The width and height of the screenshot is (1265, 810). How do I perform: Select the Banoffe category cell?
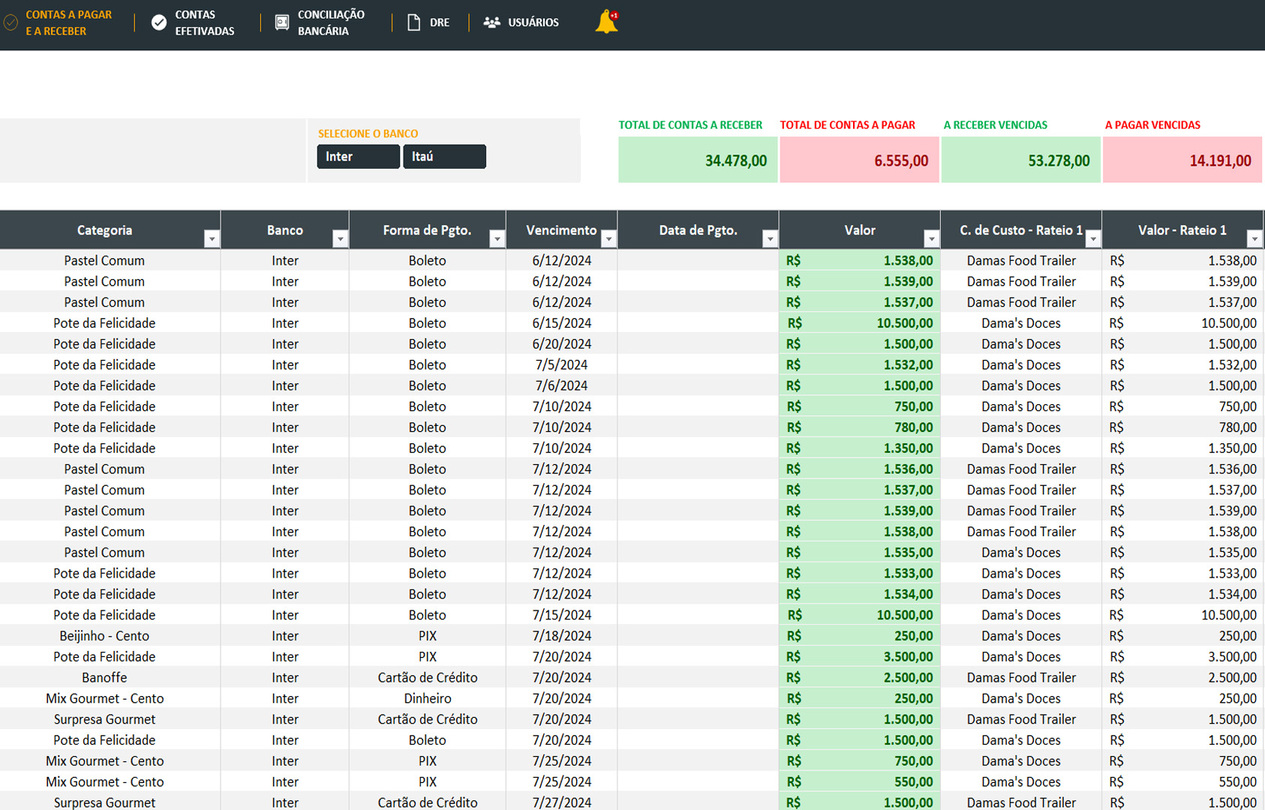104,678
